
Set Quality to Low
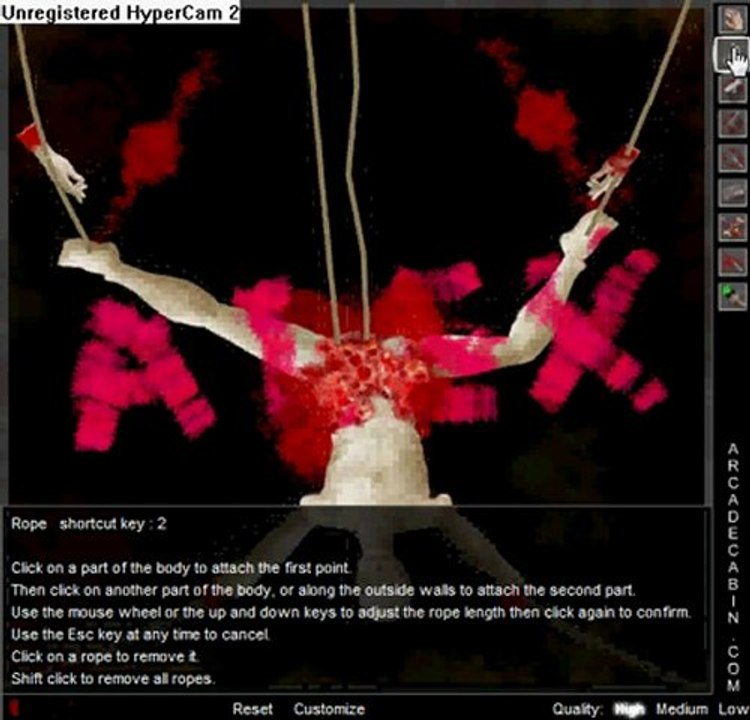(733, 709)
